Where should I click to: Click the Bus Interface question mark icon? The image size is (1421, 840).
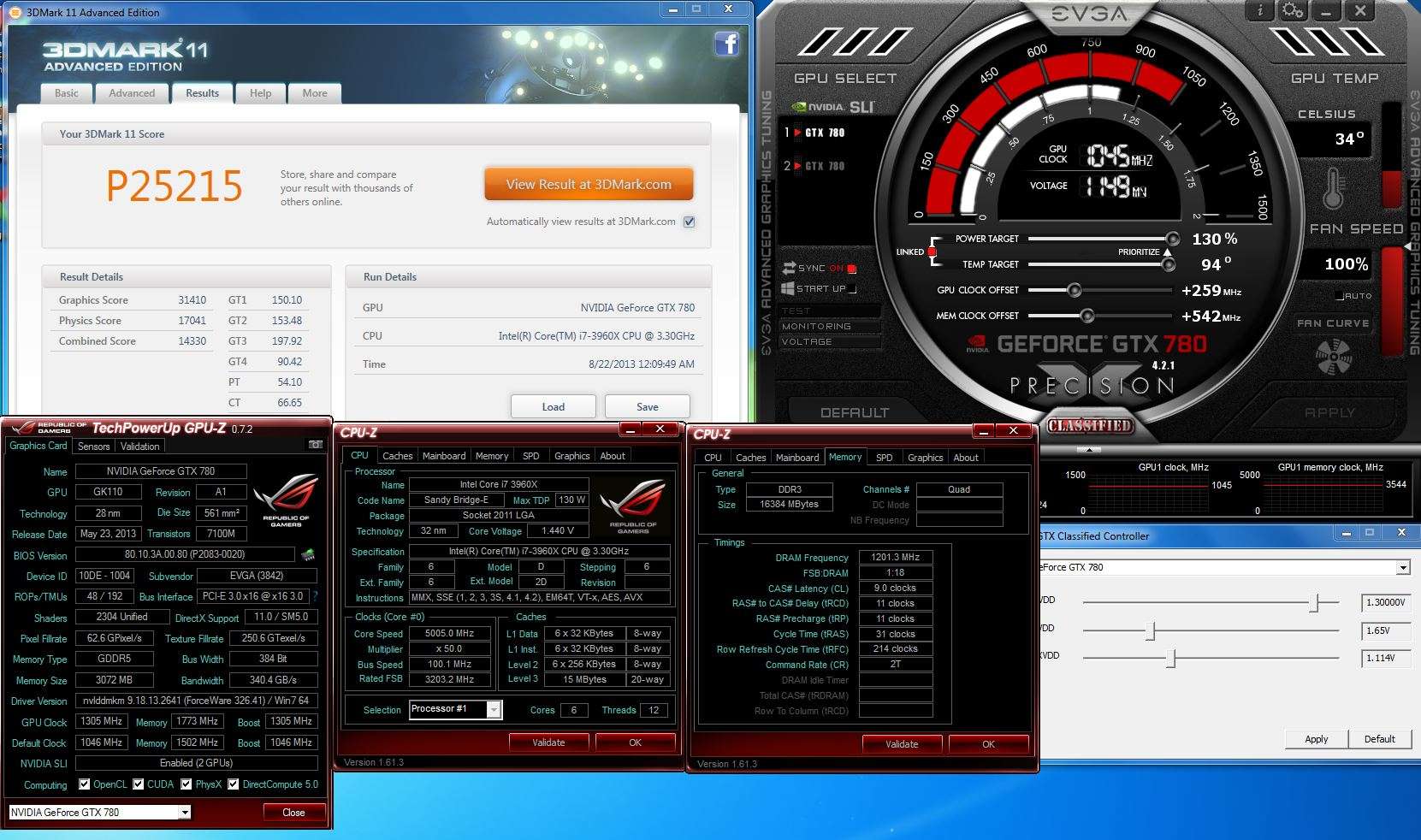(x=315, y=596)
